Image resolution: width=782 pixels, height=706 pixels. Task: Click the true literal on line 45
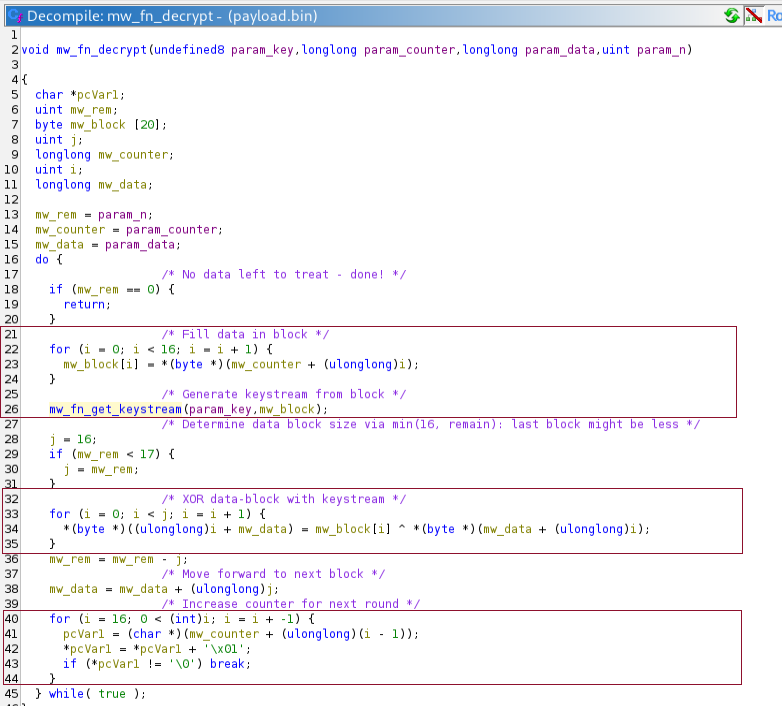coord(112,694)
